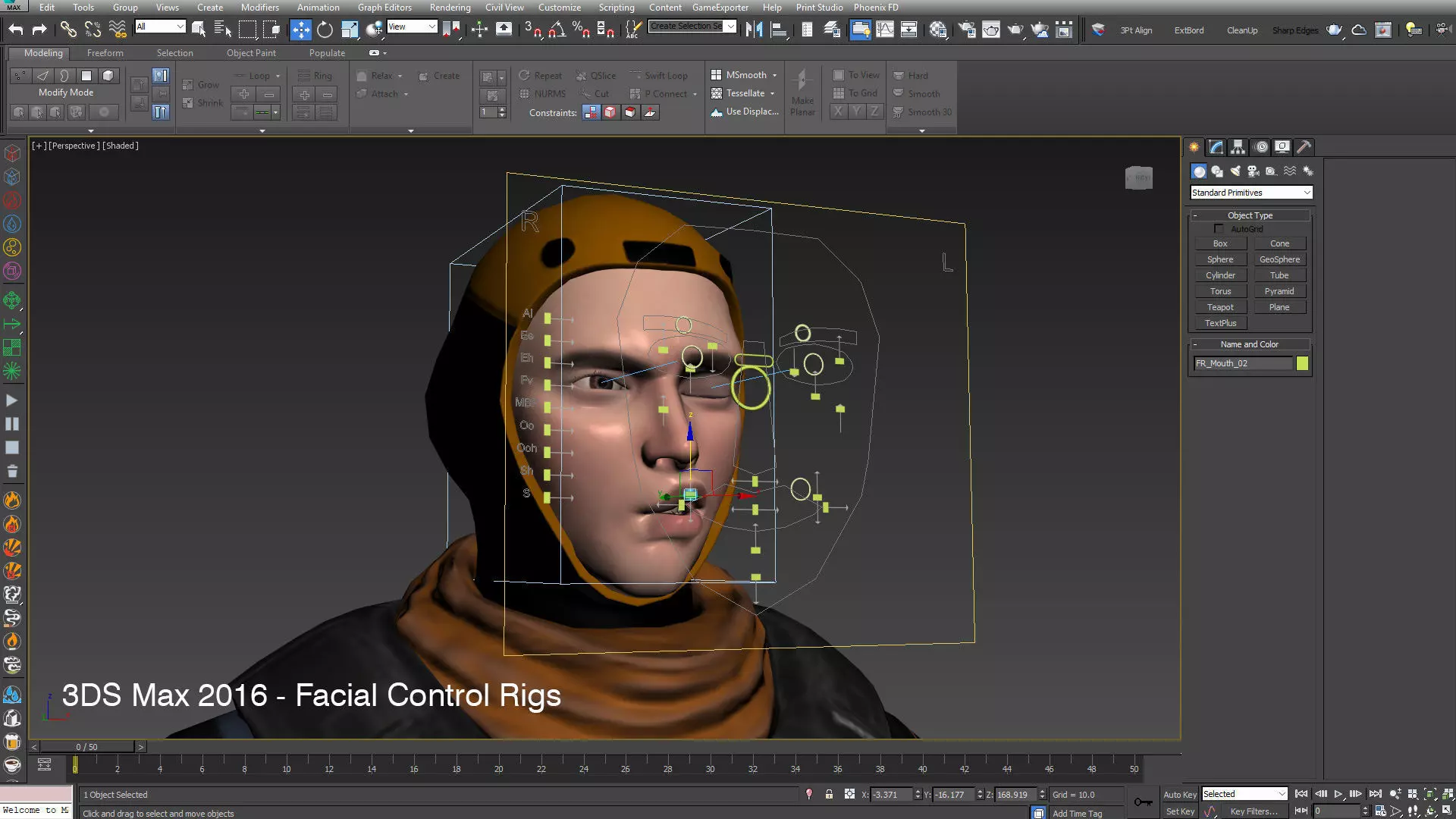Click the Sphere primitive button
The width and height of the screenshot is (1456, 819).
(1220, 259)
